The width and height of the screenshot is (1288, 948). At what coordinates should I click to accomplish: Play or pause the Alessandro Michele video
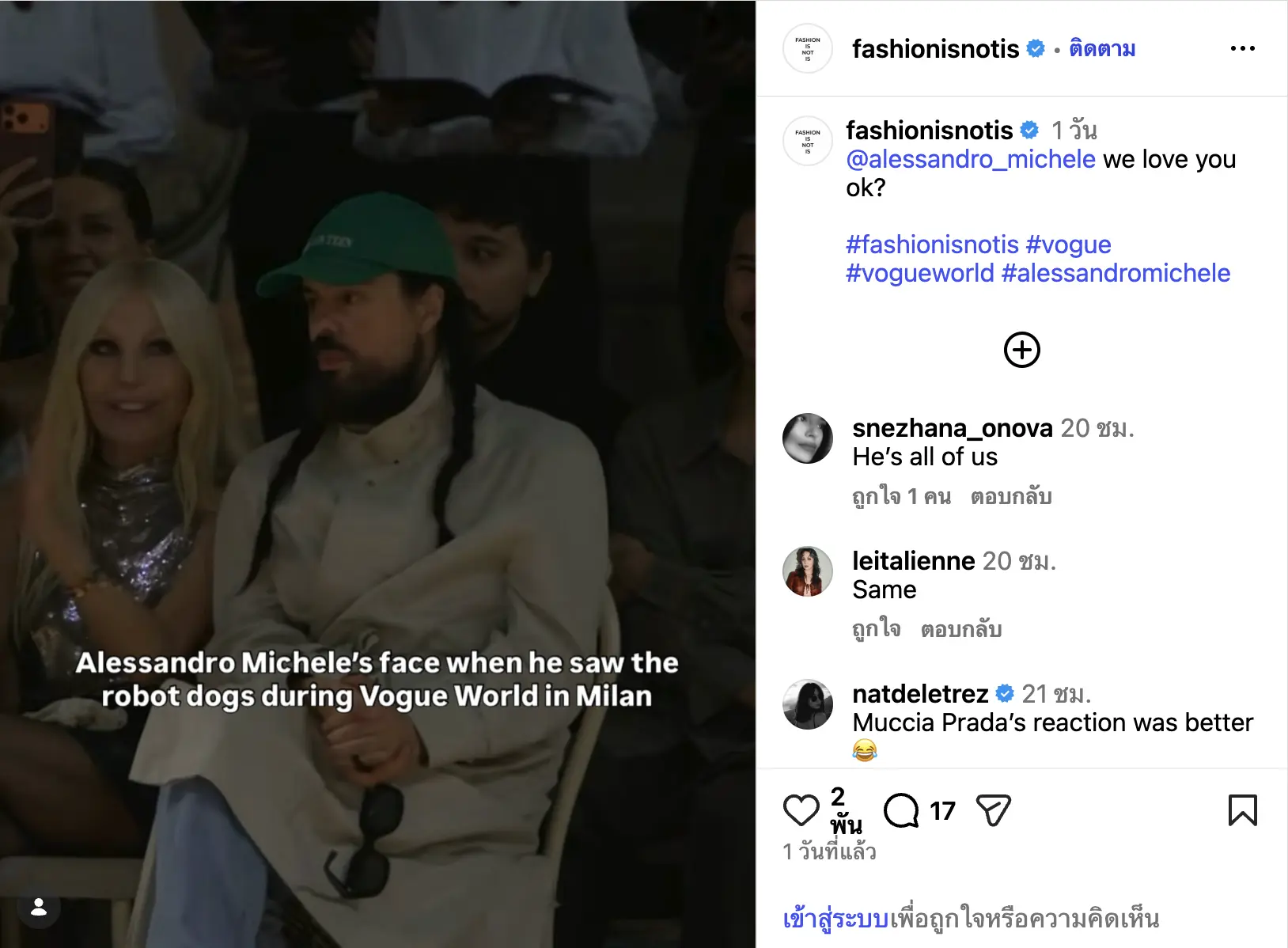377,474
